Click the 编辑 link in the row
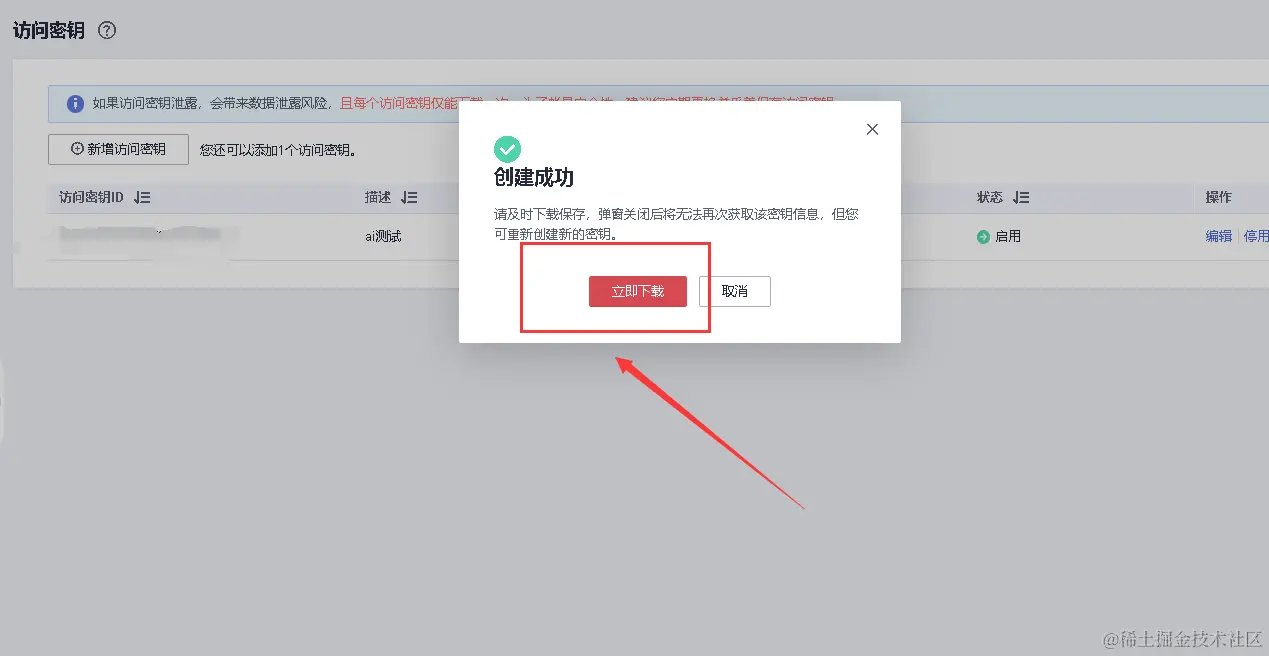Viewport: 1269px width, 656px height. coord(1218,237)
